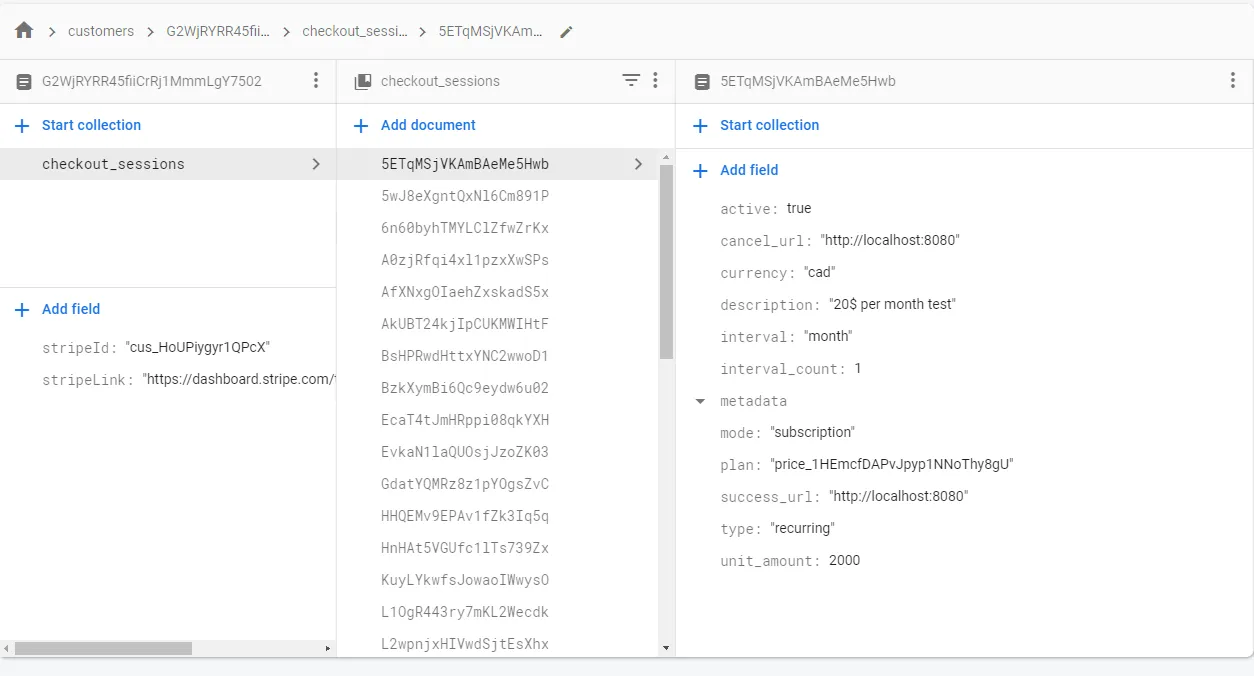1254x676 pixels.
Task: Click plus icon beside Add field in right panel
Action: coord(700,171)
